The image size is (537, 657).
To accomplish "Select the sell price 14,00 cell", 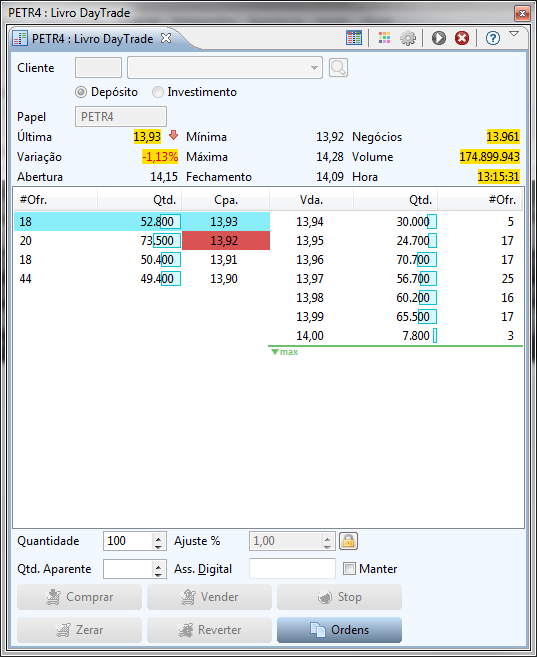I will 311,336.
